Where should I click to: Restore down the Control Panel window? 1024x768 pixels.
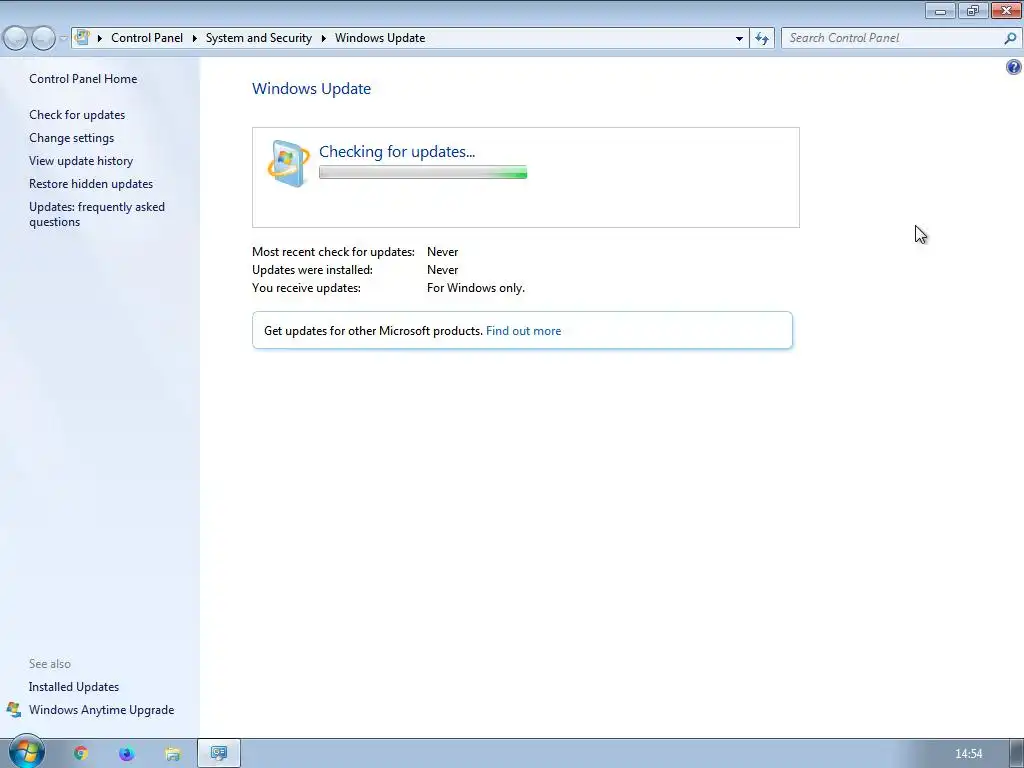[x=973, y=10]
